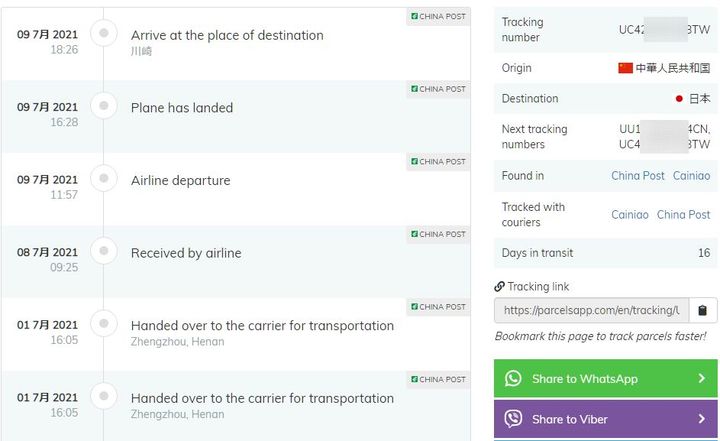This screenshot has height=441, width=720.
Task: Click timeline circle for Plane has landed
Action: coord(104,107)
